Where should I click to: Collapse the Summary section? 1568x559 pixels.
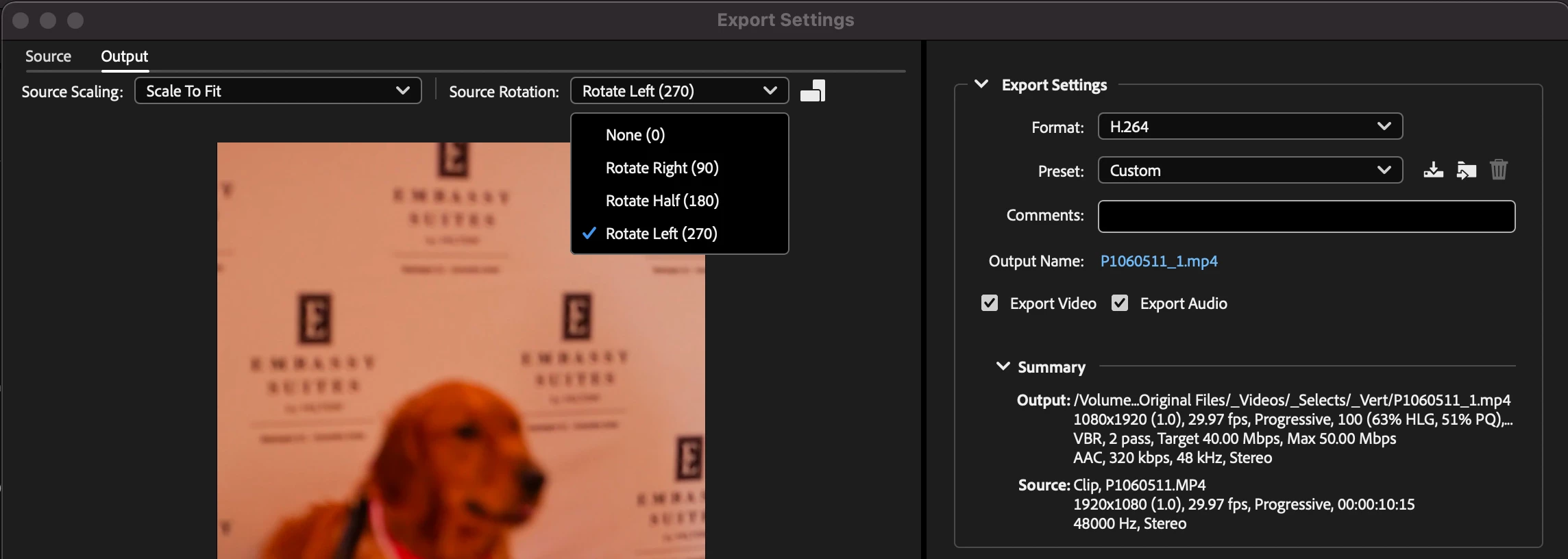tap(1003, 367)
